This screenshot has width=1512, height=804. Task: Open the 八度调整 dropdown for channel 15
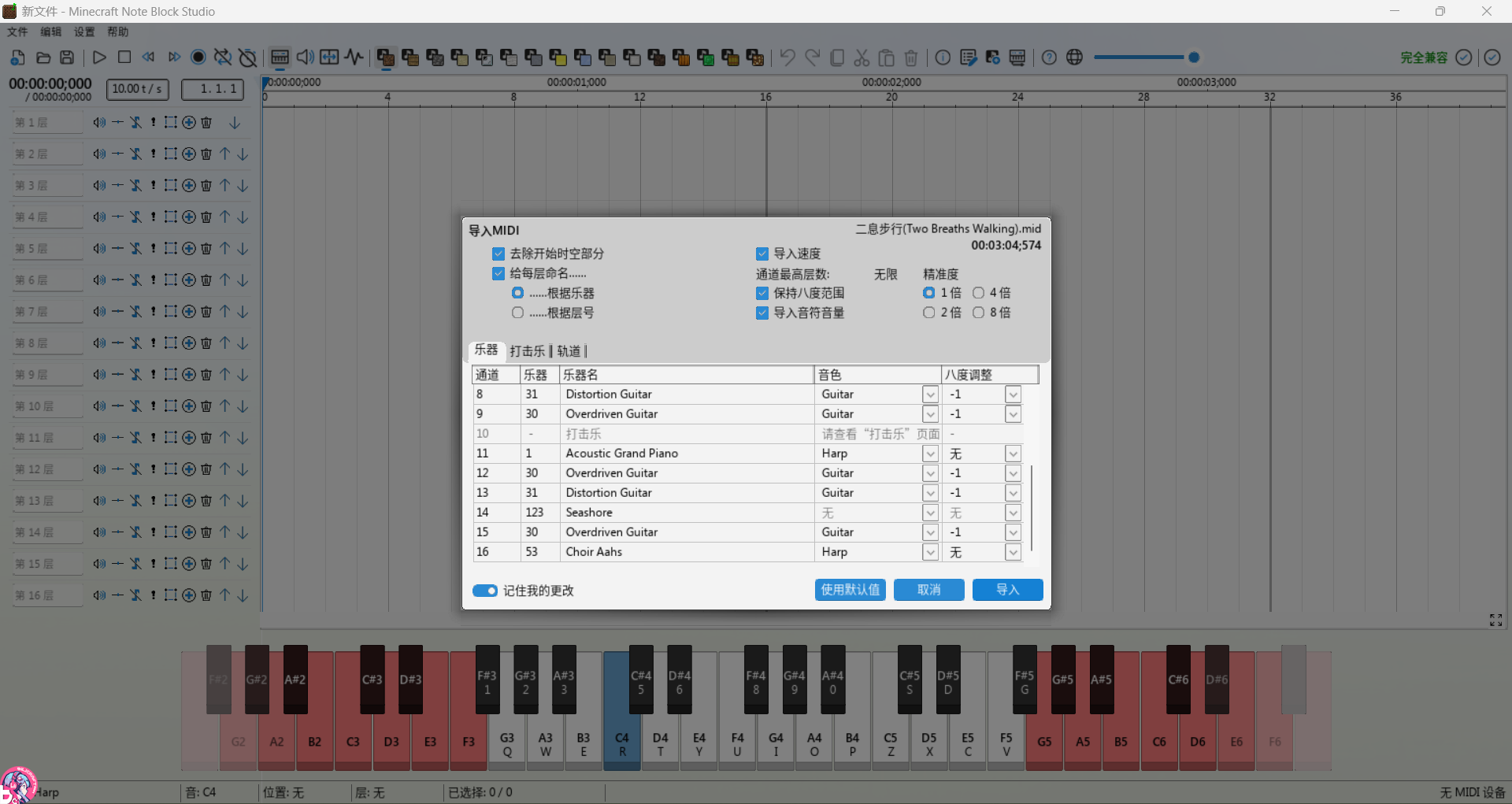pyautogui.click(x=1013, y=532)
